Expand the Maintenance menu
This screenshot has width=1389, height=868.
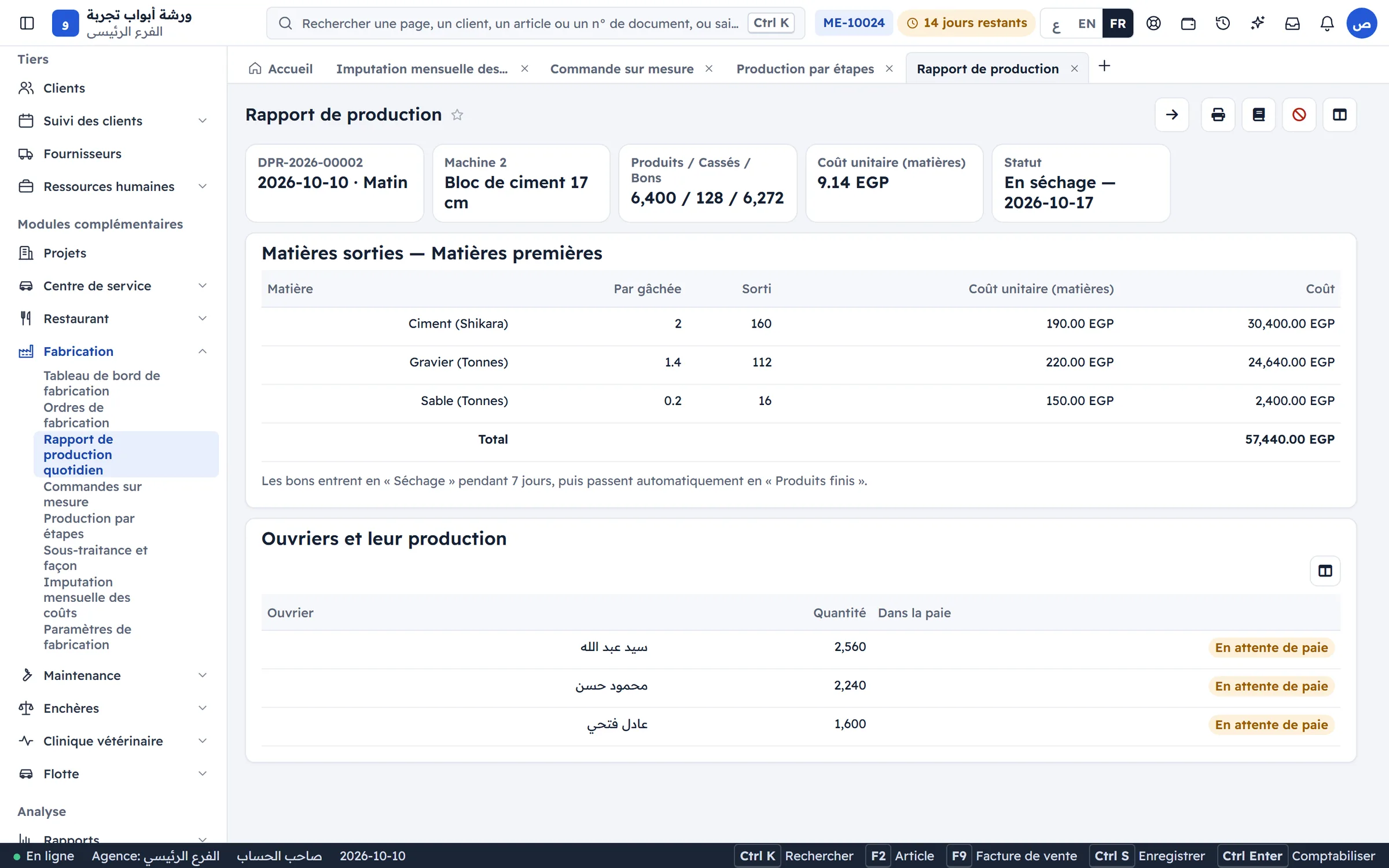coord(113,675)
